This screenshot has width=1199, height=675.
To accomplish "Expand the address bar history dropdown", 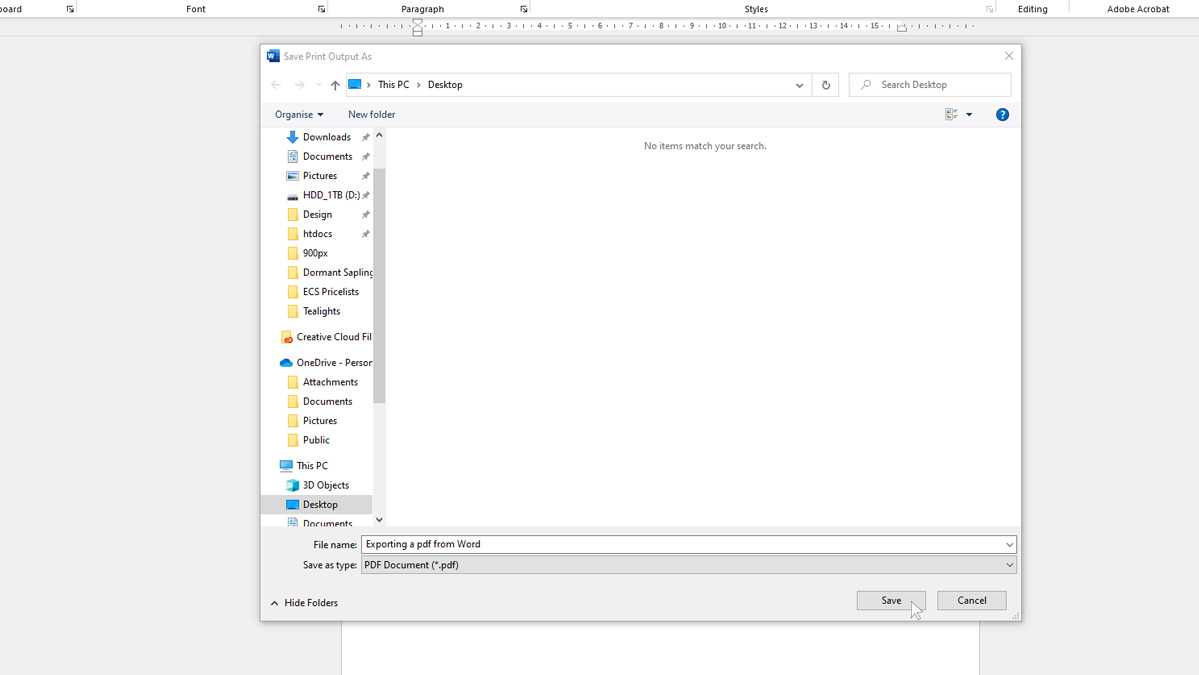I will click(x=798, y=85).
